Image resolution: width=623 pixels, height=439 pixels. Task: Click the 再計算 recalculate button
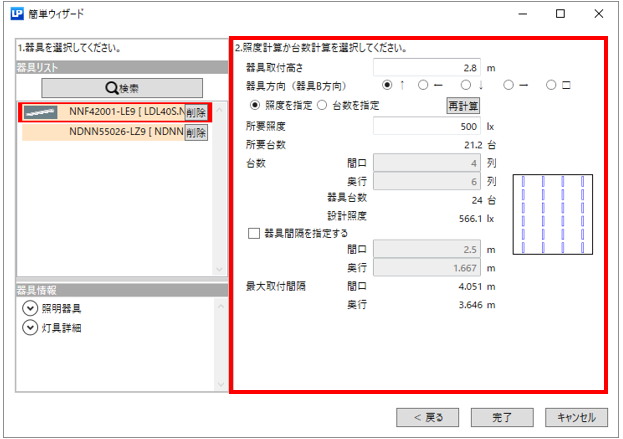click(x=461, y=105)
